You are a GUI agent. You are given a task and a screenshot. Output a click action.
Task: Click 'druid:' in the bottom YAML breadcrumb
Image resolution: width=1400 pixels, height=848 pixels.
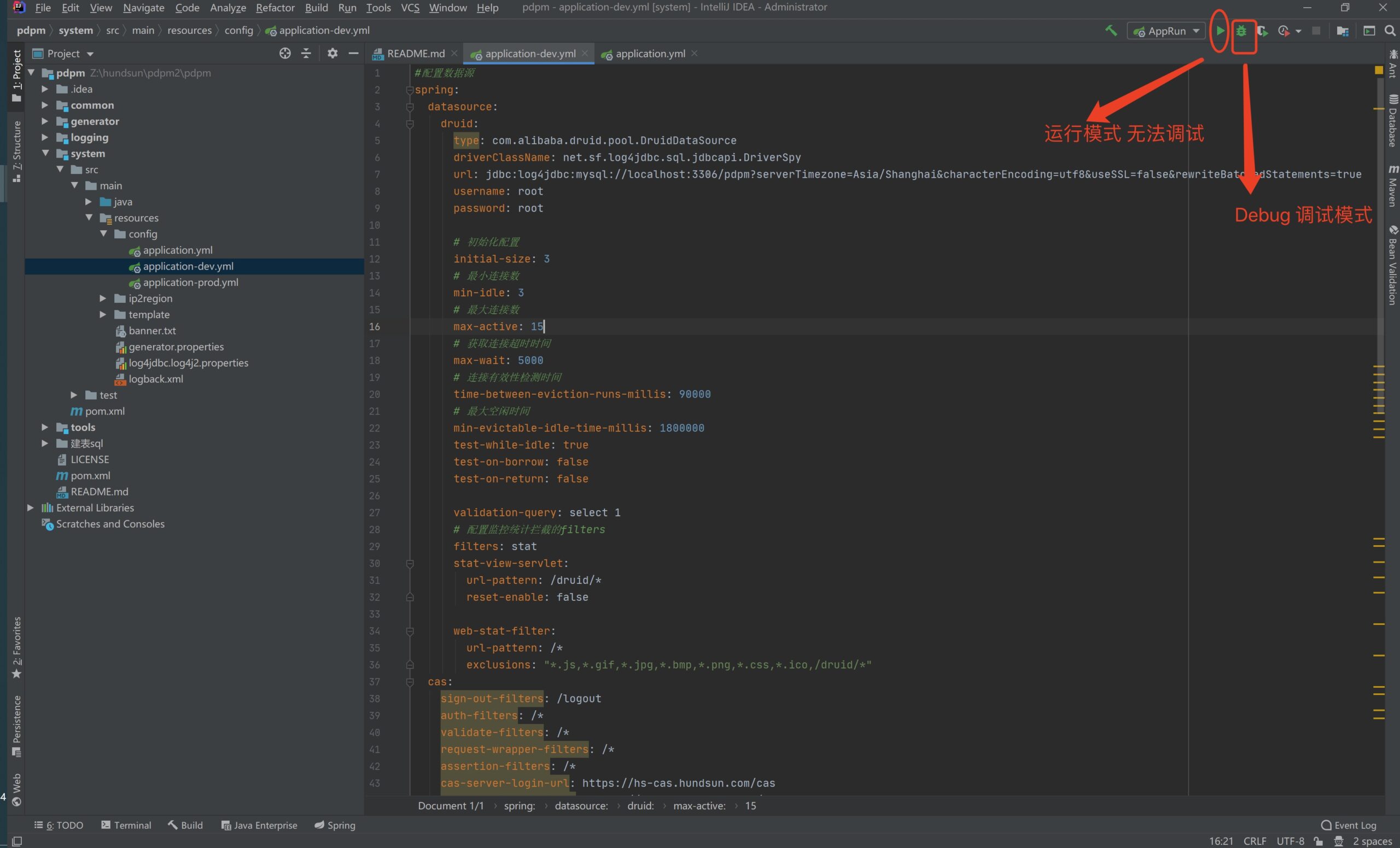point(640,805)
